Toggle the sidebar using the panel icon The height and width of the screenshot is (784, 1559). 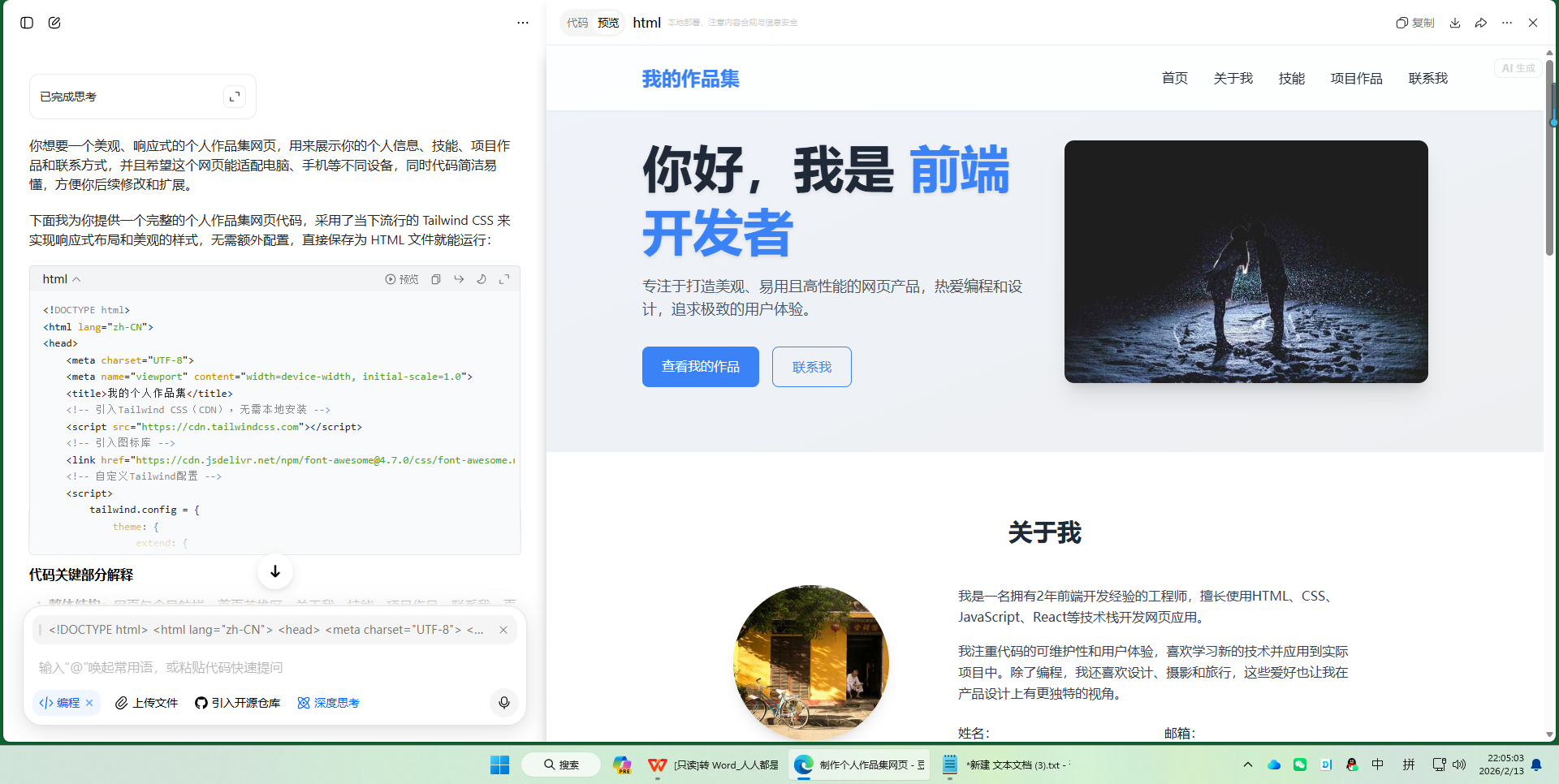pyautogui.click(x=27, y=23)
